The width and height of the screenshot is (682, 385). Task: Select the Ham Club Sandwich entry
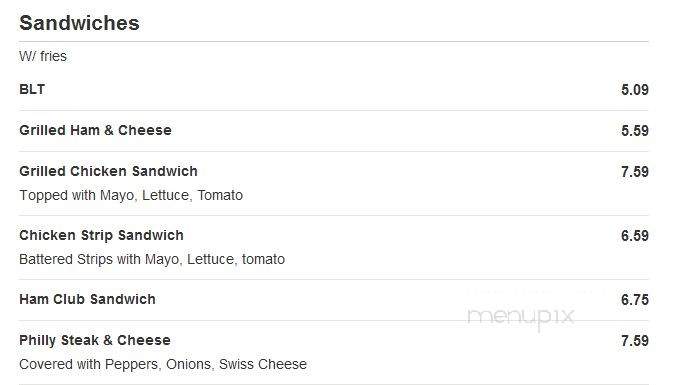pyautogui.click(x=87, y=299)
